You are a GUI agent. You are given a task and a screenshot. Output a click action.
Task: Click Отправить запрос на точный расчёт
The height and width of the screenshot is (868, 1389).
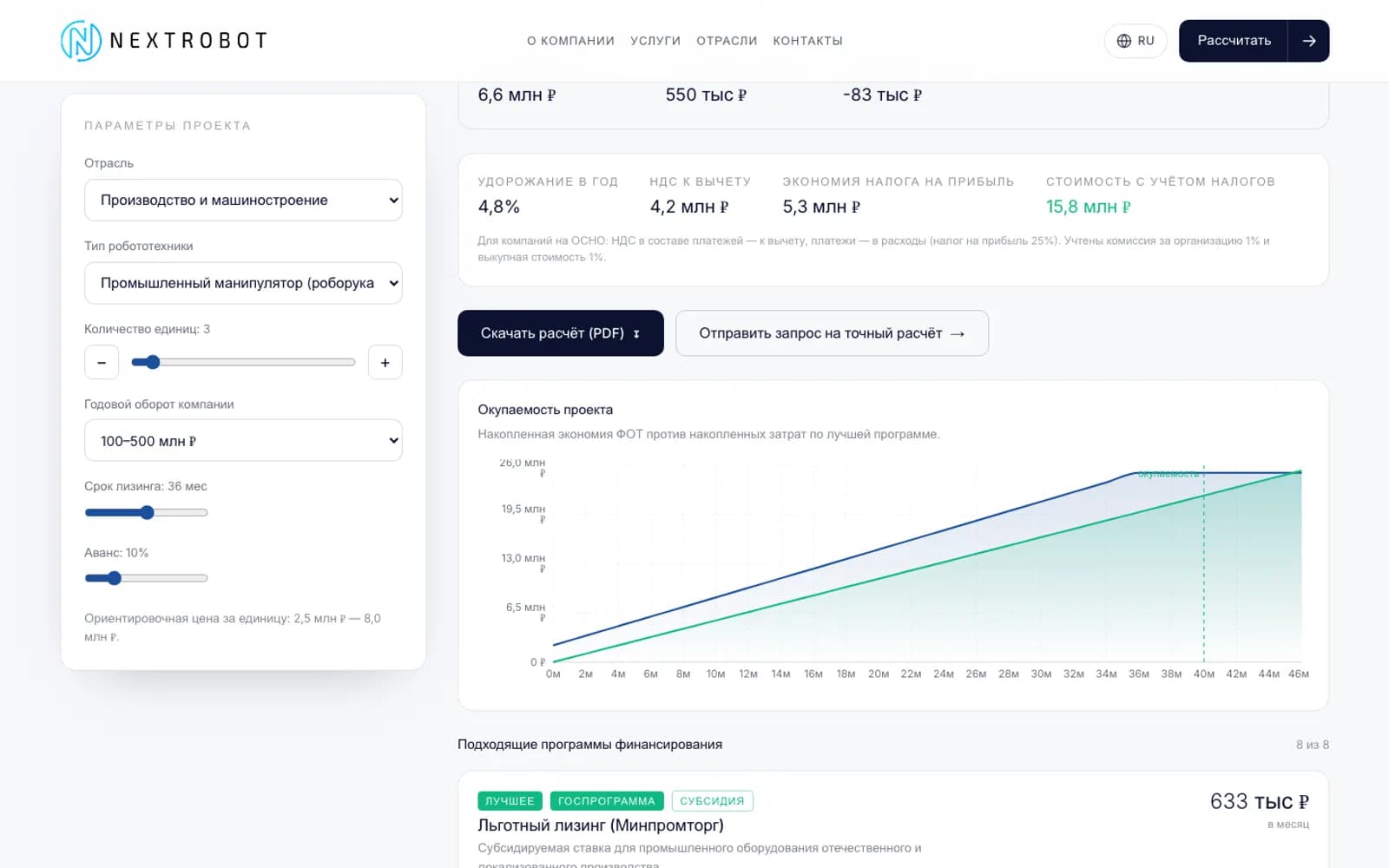[x=832, y=333]
